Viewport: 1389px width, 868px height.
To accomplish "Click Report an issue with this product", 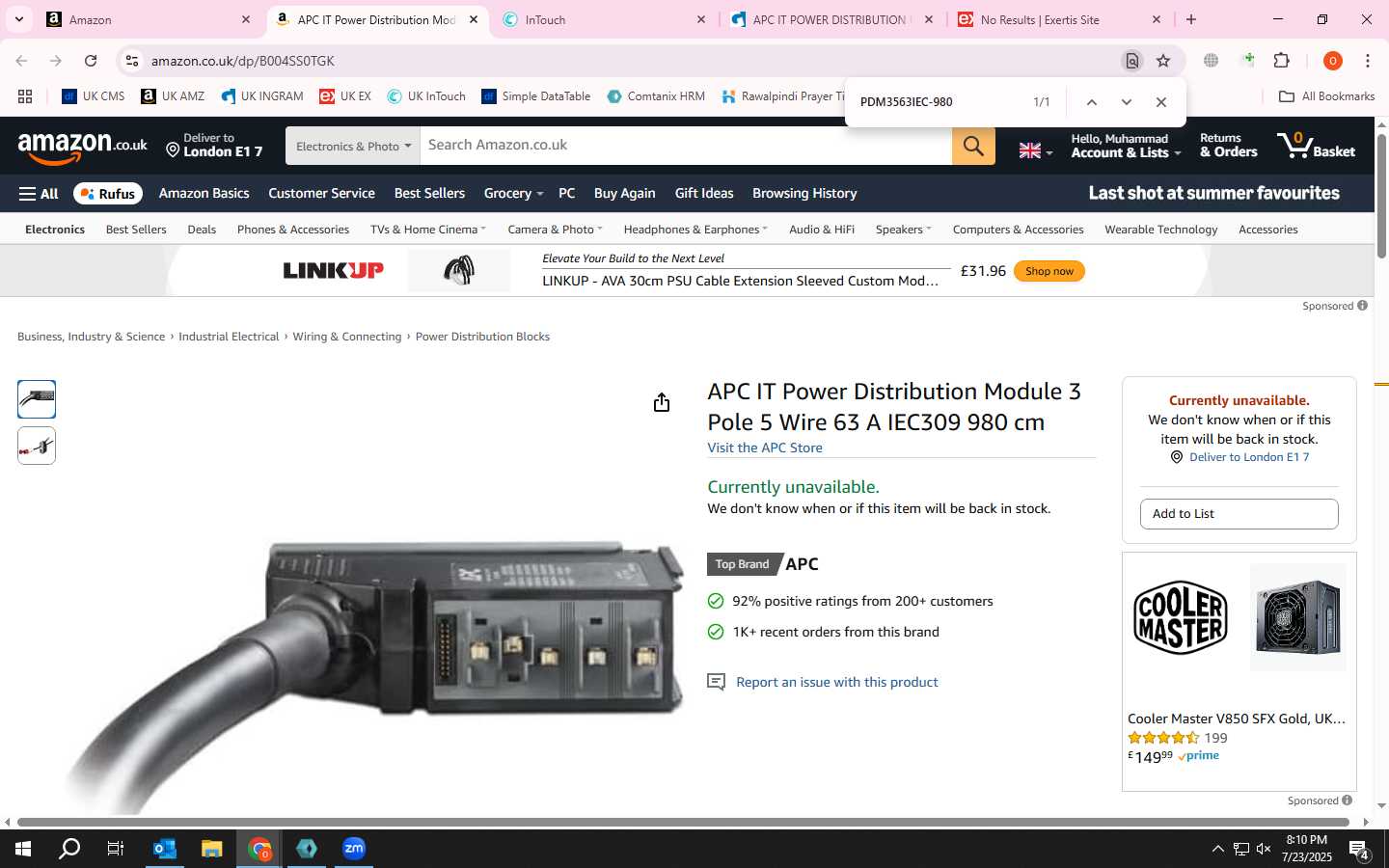I will point(836,682).
